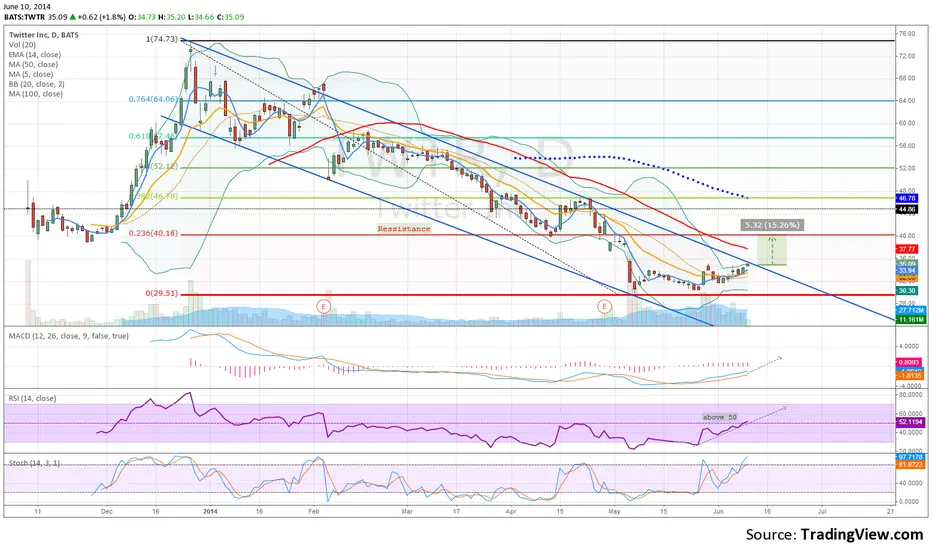
Task: Select the 'Twitter Inc, D, BATS' legend title
Action: point(44,35)
